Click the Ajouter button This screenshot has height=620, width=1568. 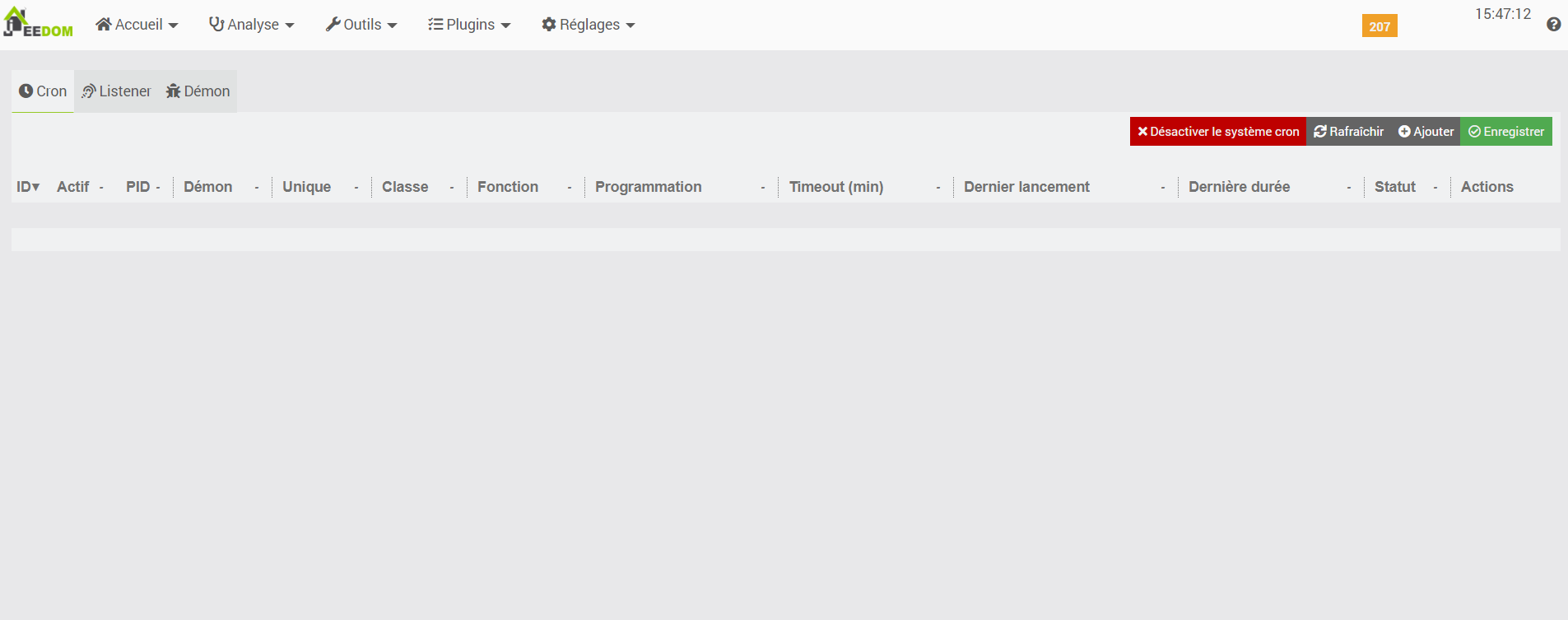tap(1426, 132)
